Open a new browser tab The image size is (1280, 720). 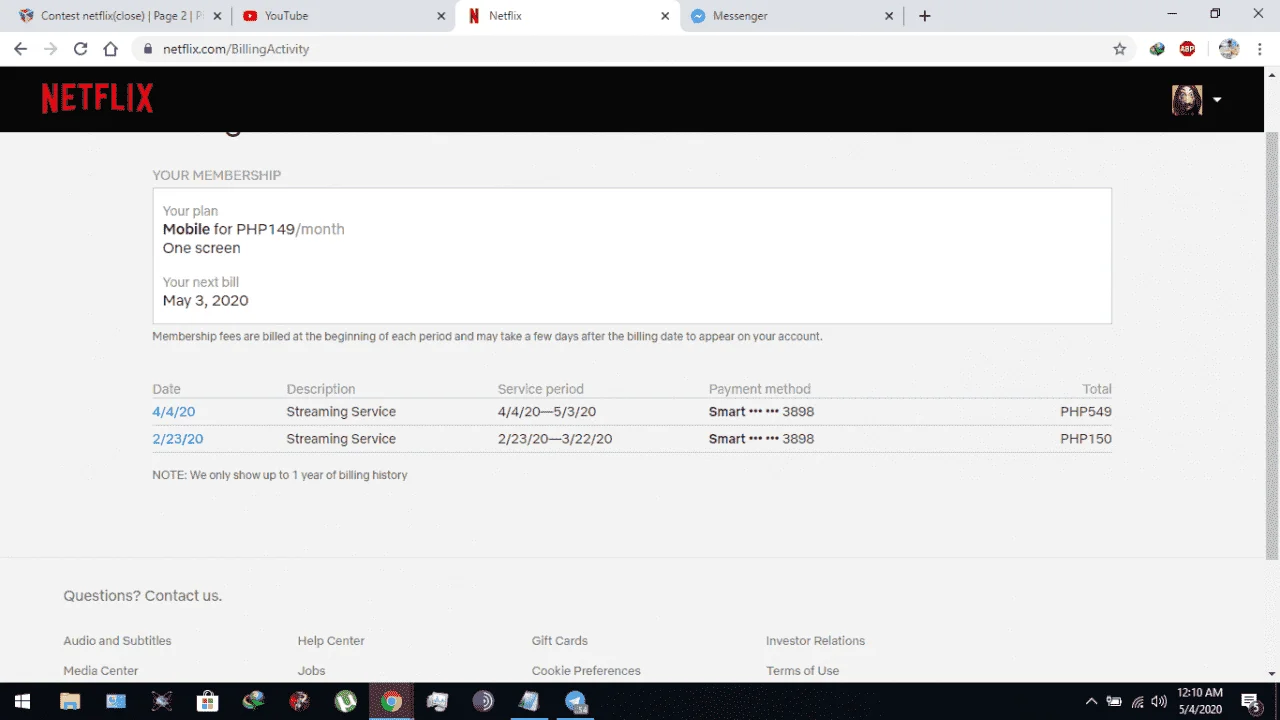[x=924, y=16]
